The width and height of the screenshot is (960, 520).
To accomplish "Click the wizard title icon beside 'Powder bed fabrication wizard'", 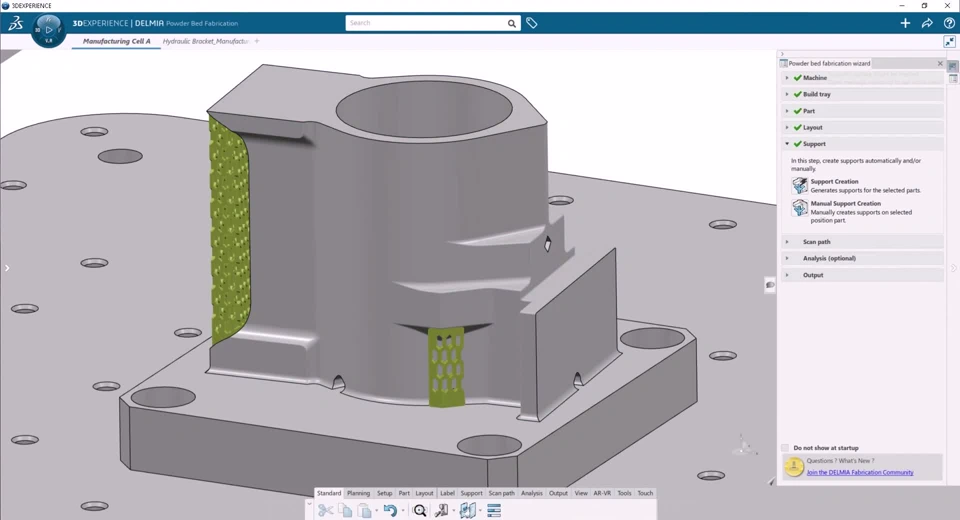I will point(783,63).
